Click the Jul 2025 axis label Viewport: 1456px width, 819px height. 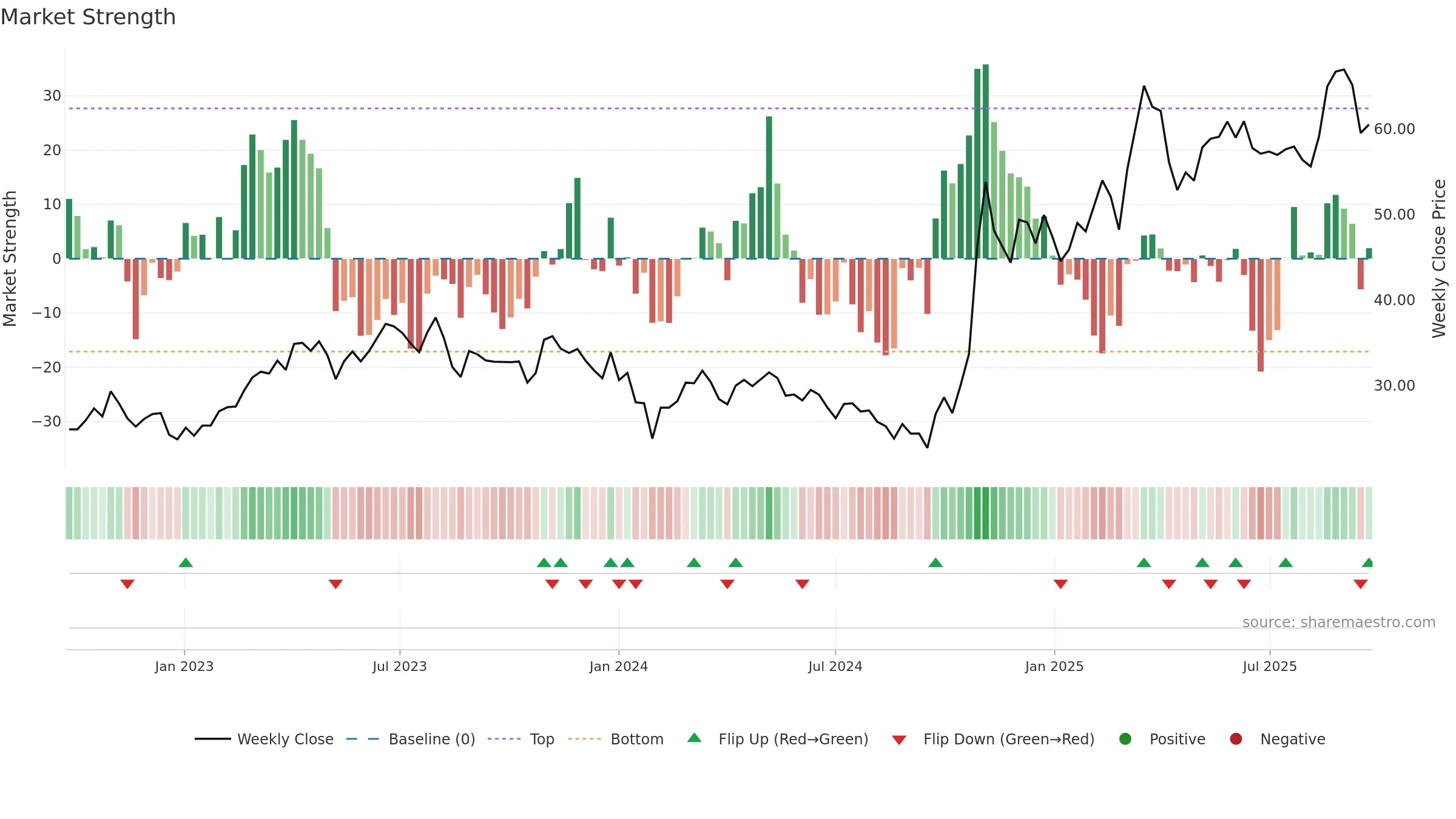pyautogui.click(x=1270, y=667)
